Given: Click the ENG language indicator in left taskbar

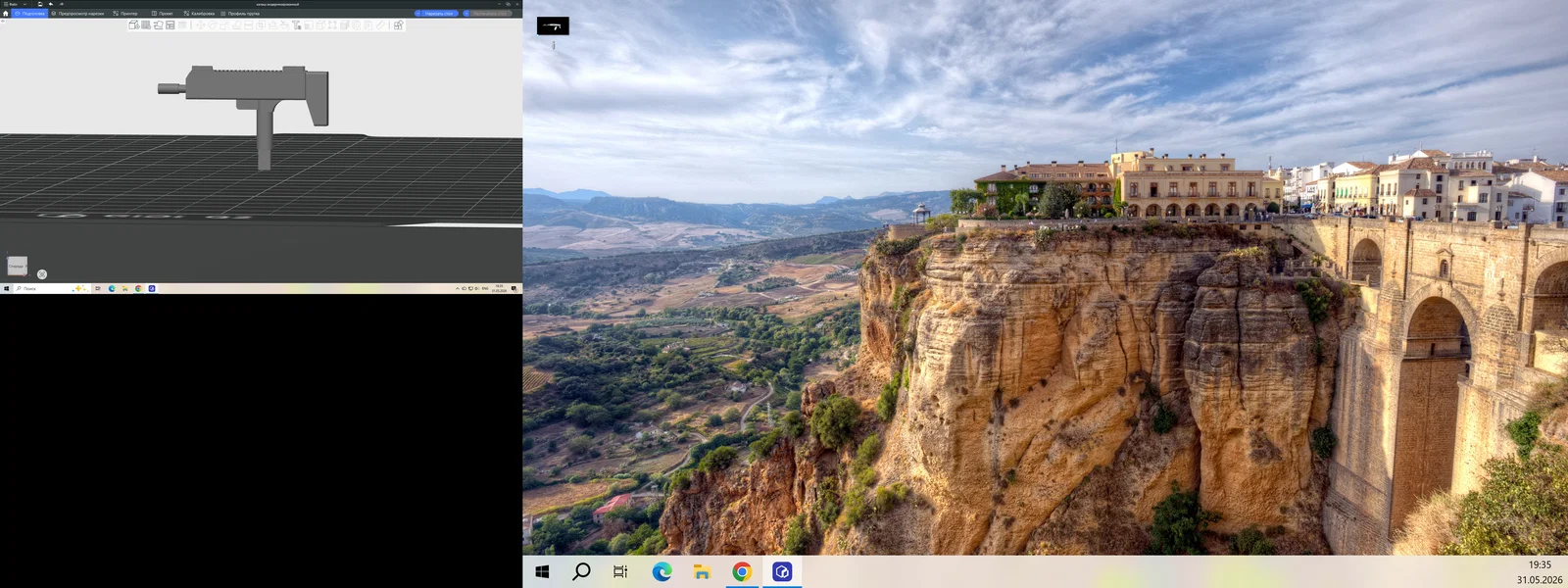Looking at the screenshot, I should point(485,288).
